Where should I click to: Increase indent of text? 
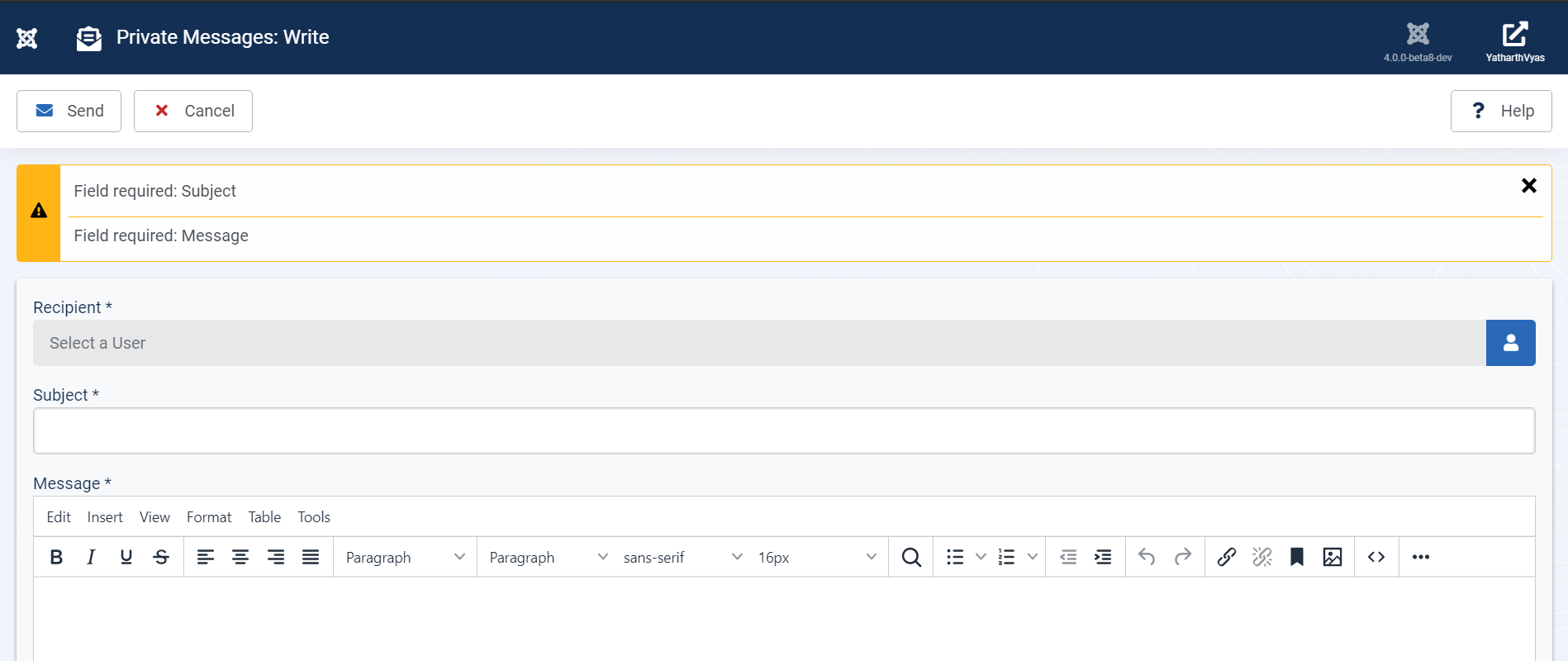coord(1103,557)
